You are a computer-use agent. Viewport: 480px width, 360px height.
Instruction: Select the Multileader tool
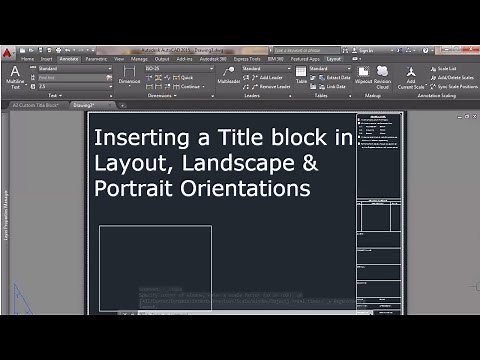pyautogui.click(x=229, y=75)
